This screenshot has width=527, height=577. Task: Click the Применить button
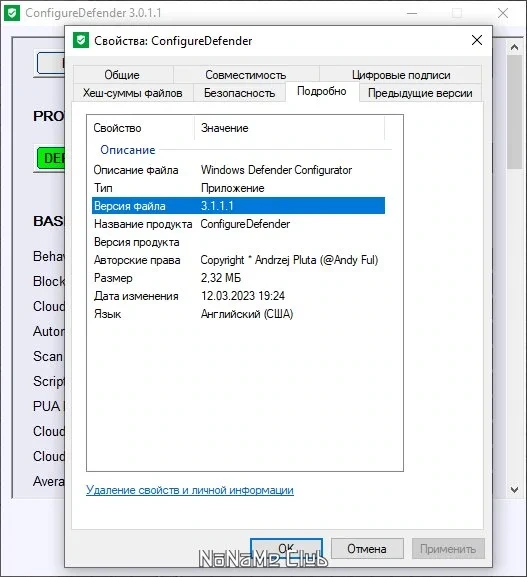tap(448, 549)
